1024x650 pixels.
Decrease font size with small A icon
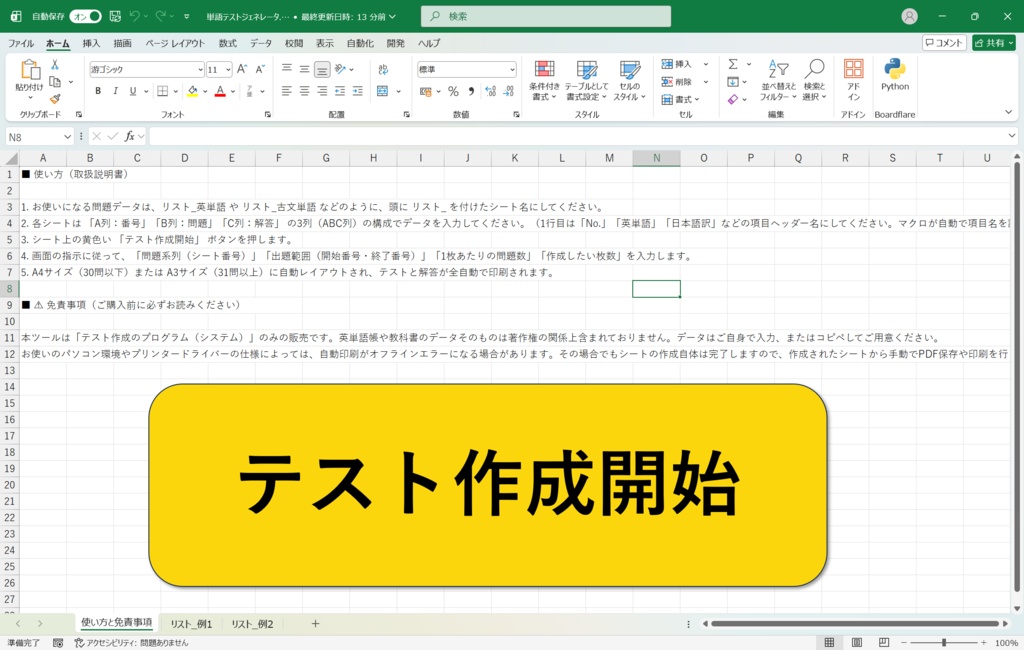point(260,69)
